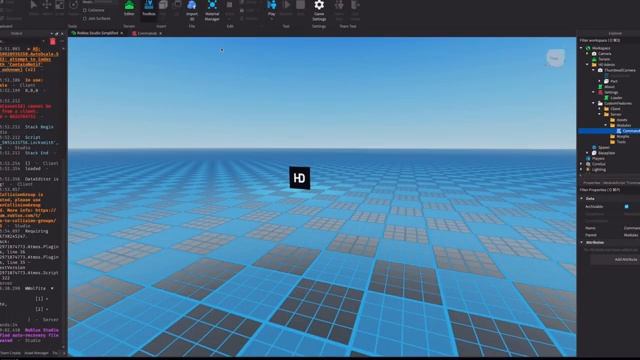Open the Asset Manager bottom tab
Image resolution: width=640 pixels, height=360 pixels.
click(36, 353)
